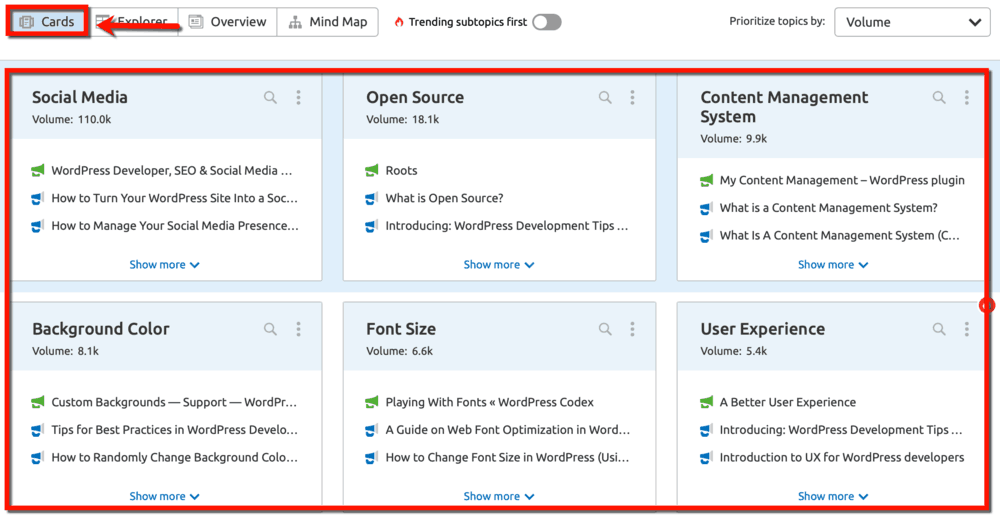Open Playing With Fonts « WordPress Codex link
Screen dimensions: 1000x524
pyautogui.click(x=489, y=402)
